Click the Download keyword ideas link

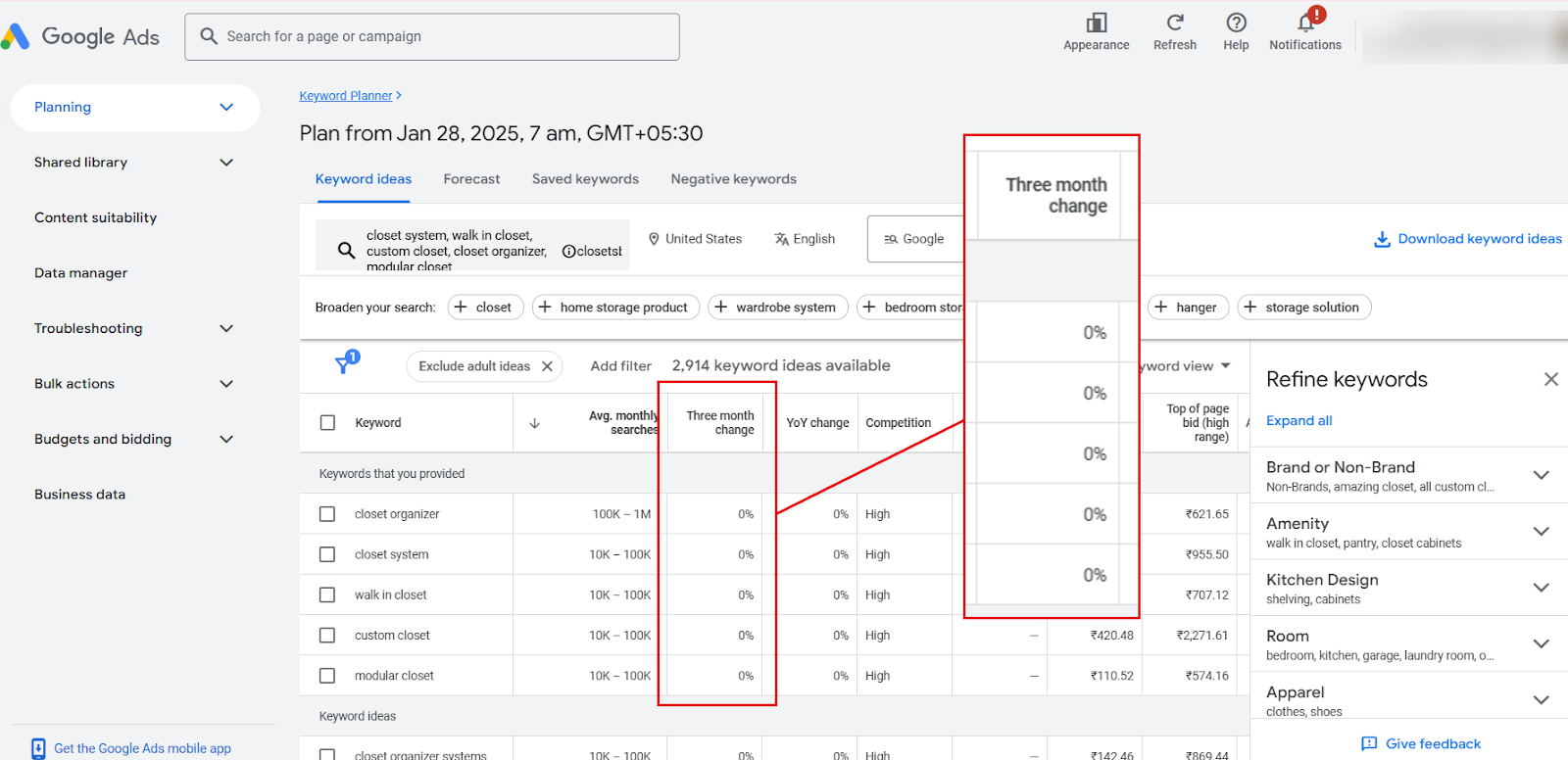pos(1467,239)
